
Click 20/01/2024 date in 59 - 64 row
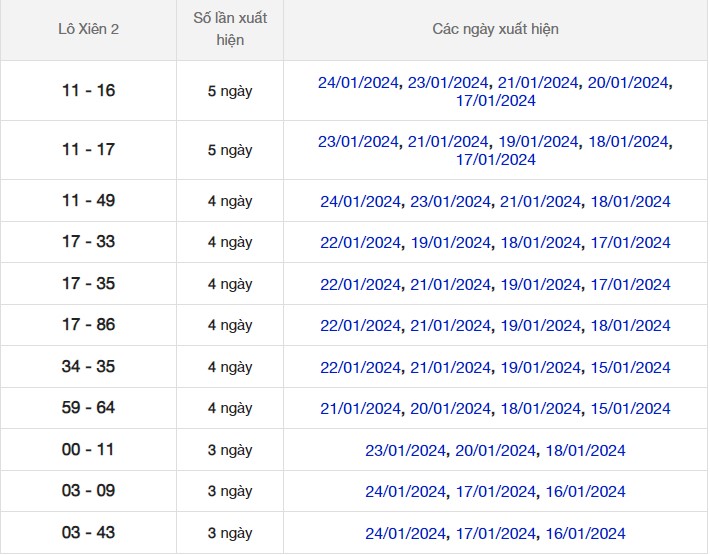click(450, 409)
